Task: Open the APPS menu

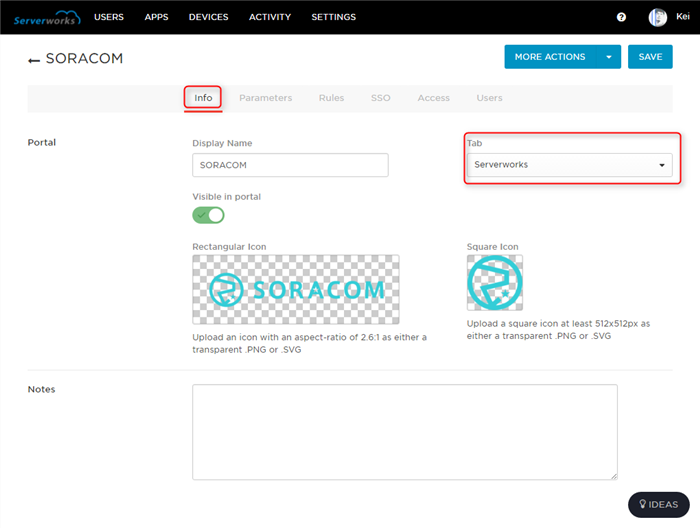Action: pyautogui.click(x=156, y=17)
